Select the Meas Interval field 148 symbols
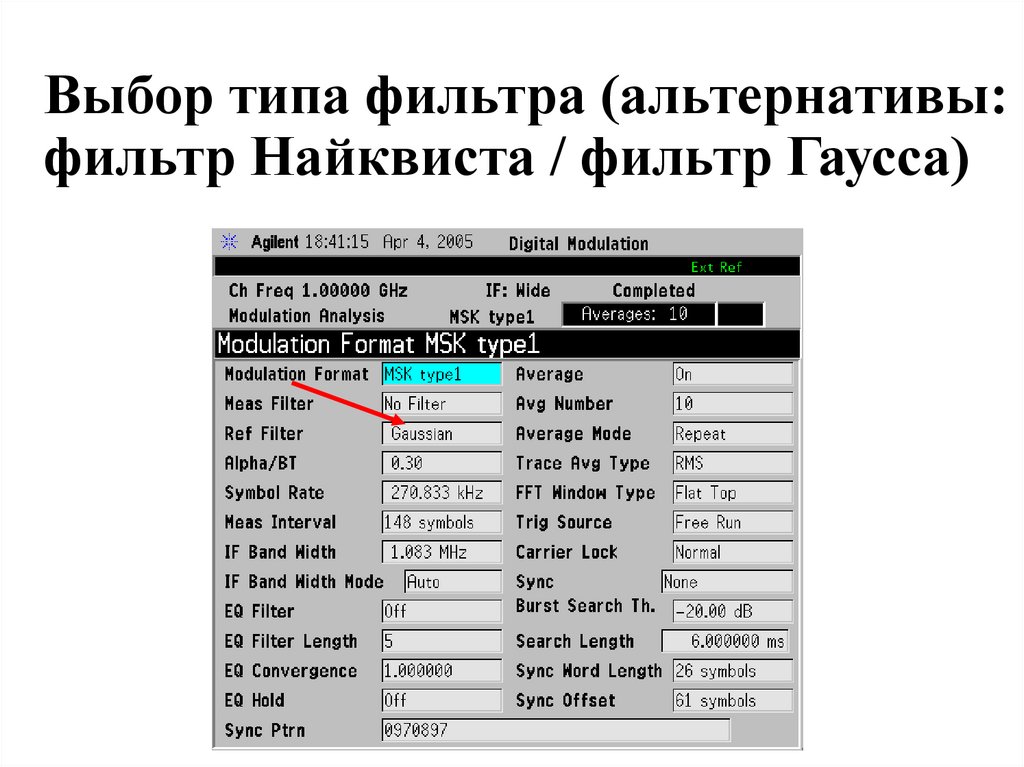 coord(441,522)
